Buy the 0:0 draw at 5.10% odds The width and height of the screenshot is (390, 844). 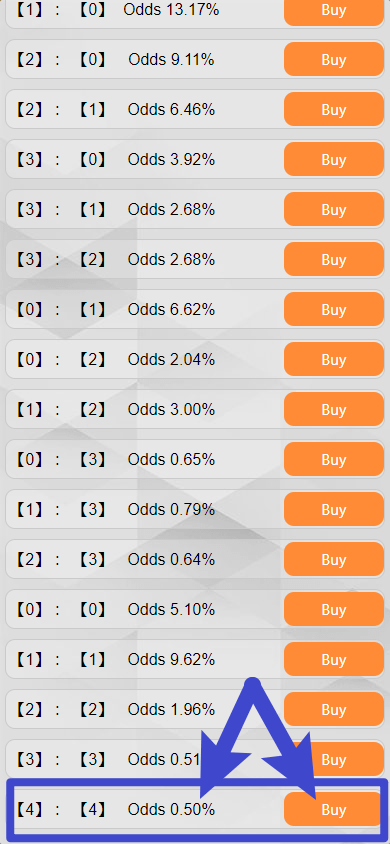[x=334, y=610]
